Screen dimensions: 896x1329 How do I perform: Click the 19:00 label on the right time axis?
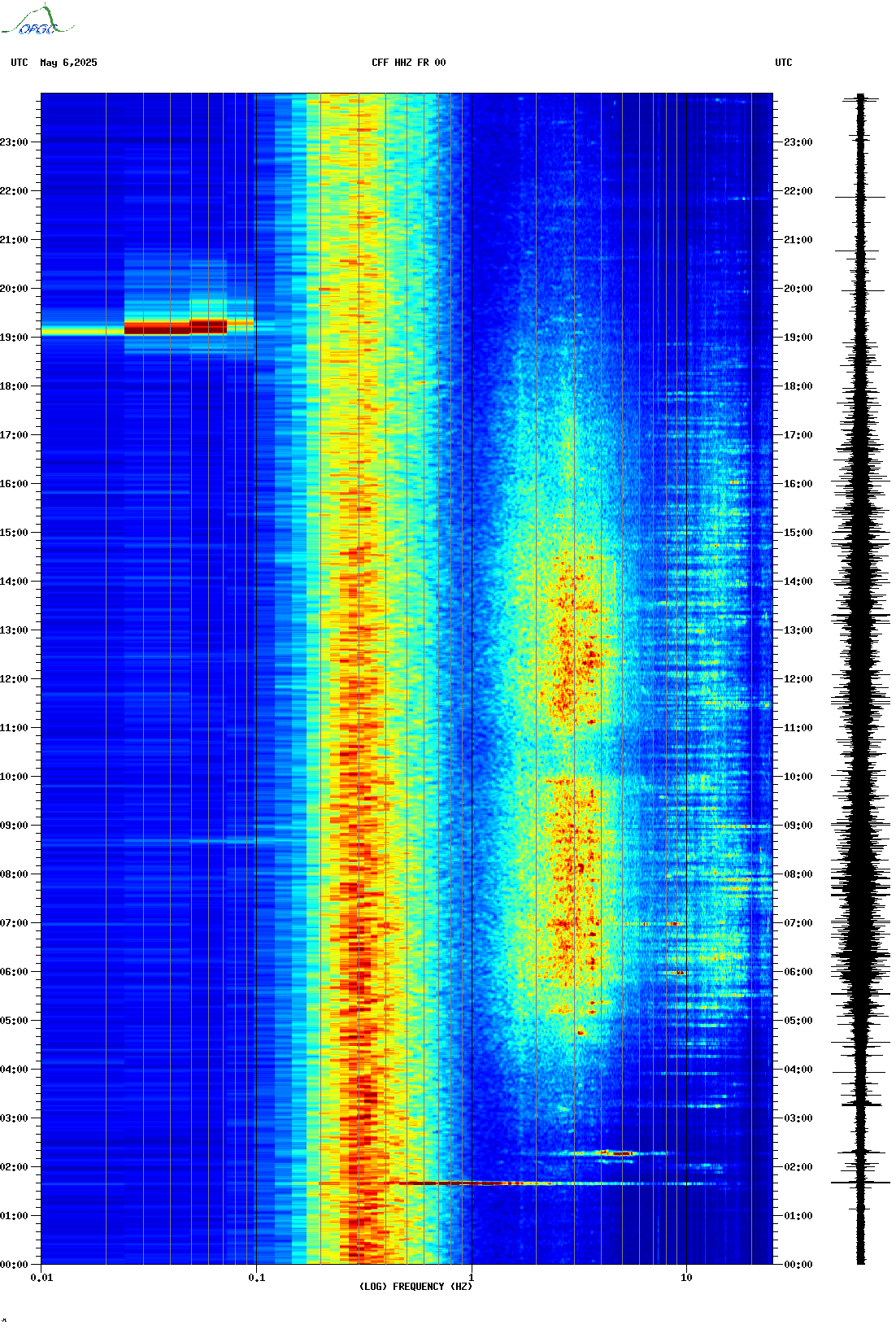tap(798, 338)
